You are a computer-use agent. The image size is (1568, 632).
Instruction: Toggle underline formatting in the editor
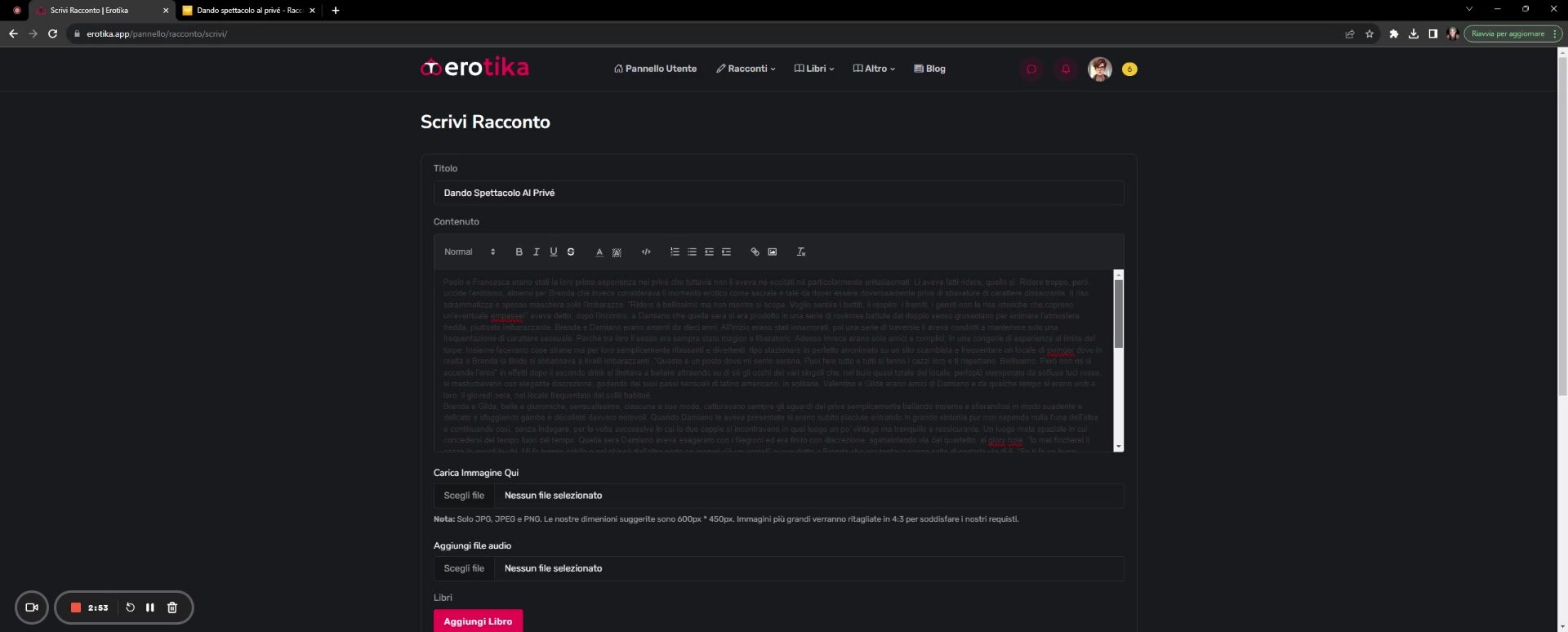coord(553,252)
